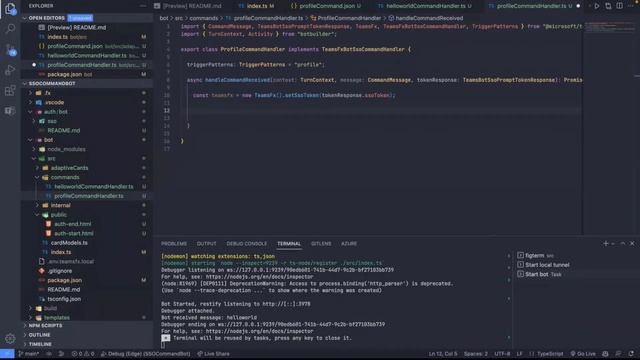
Task: Open the Search view in activity bar
Action: (x=10, y=29)
